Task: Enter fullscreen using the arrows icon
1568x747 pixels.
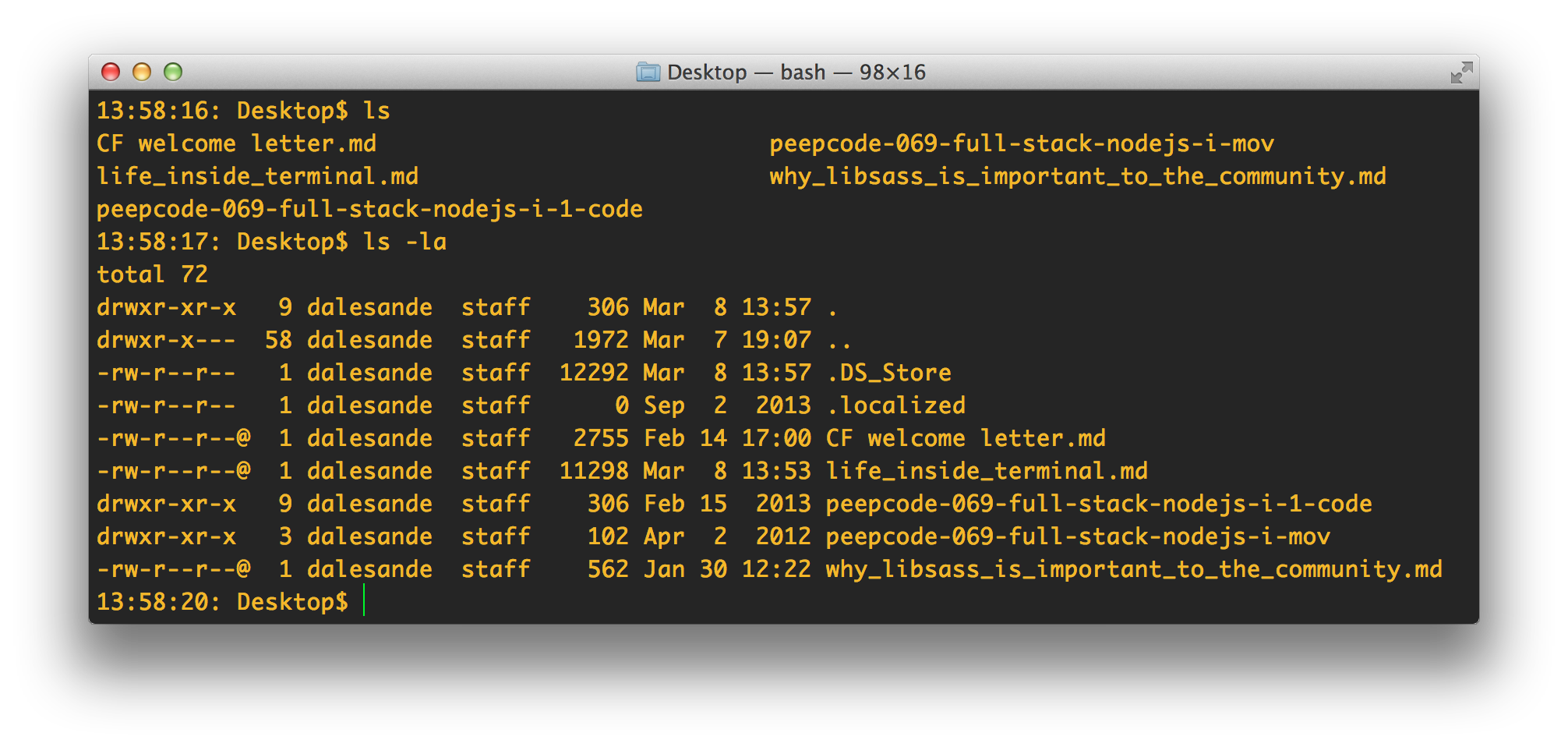Action: pos(1460,73)
